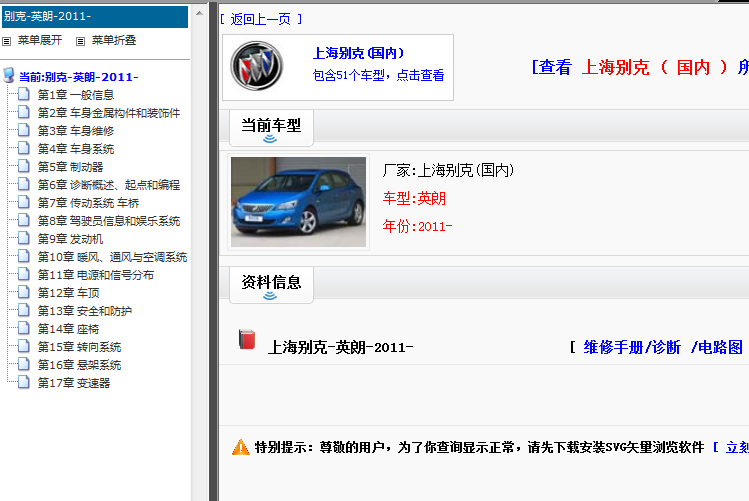Click the page icon beside 第9章 发动机
Image resolution: width=749 pixels, height=501 pixels.
(23, 238)
